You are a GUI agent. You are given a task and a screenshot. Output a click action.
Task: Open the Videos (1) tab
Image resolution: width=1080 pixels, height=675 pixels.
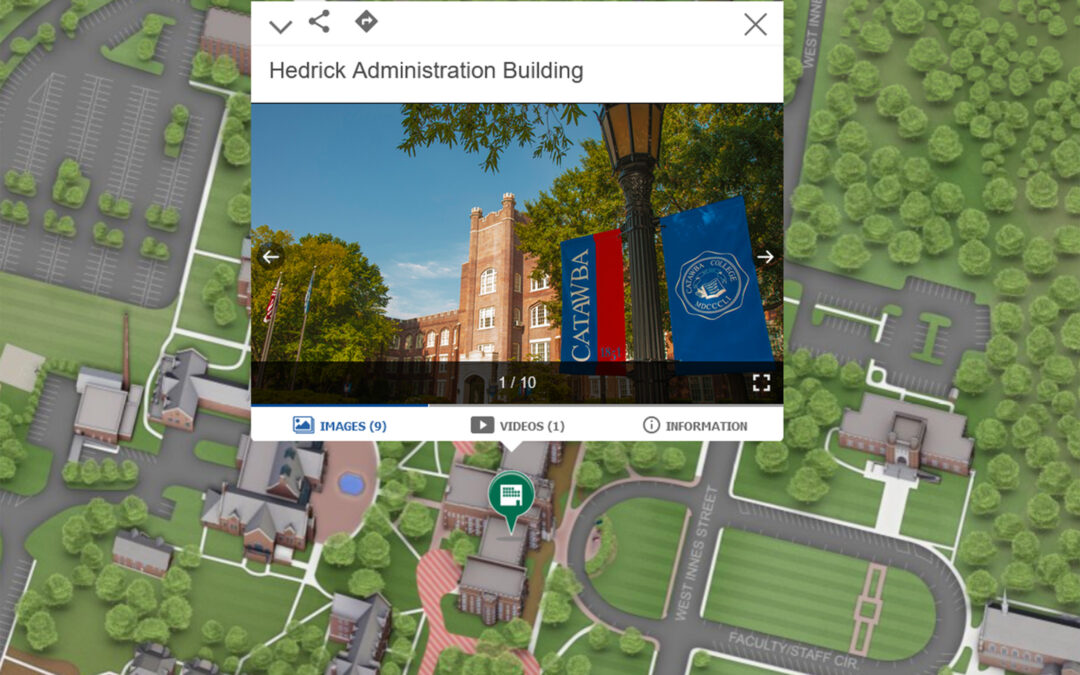[x=517, y=425]
